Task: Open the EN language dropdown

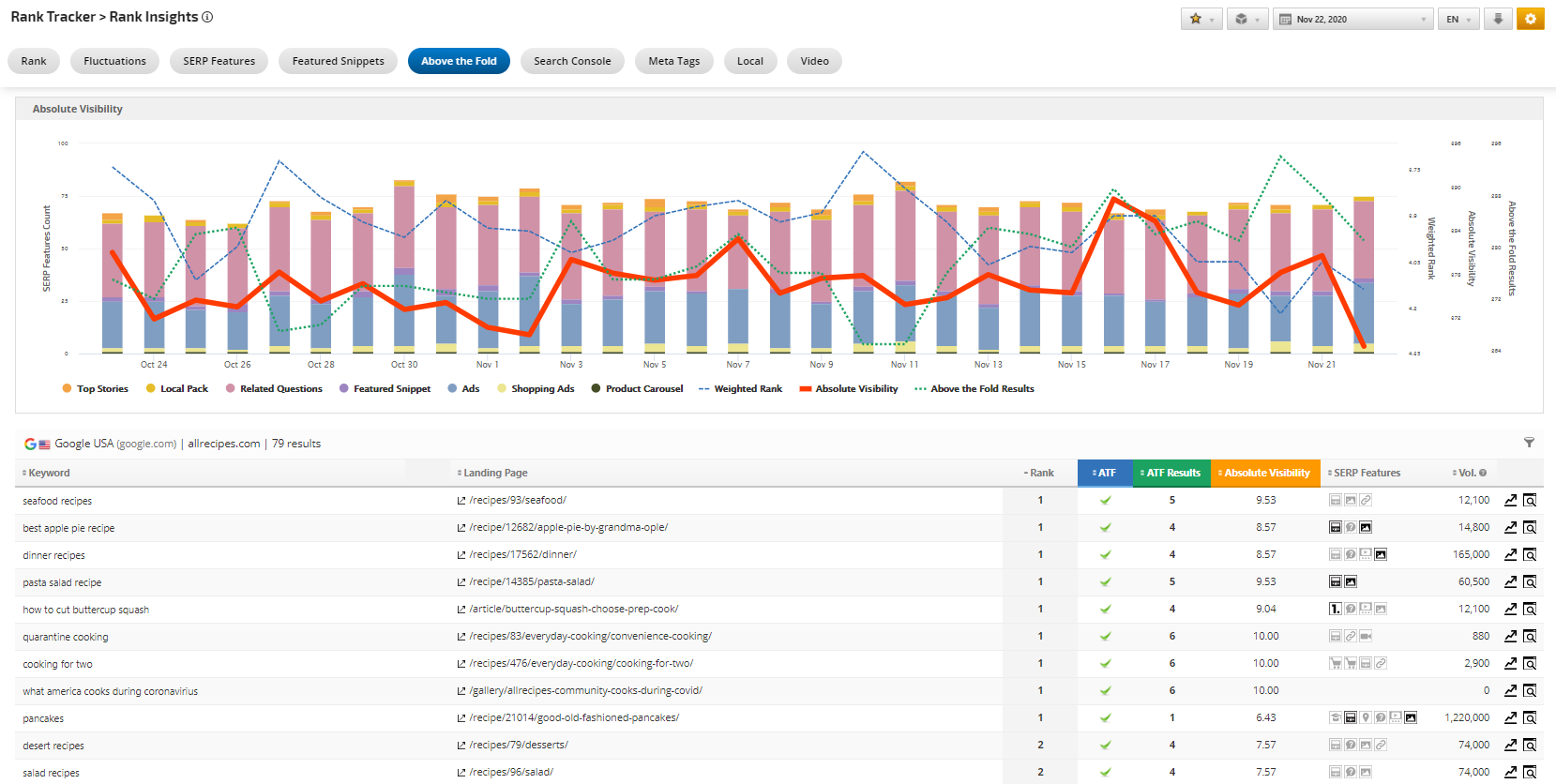Action: (1458, 19)
